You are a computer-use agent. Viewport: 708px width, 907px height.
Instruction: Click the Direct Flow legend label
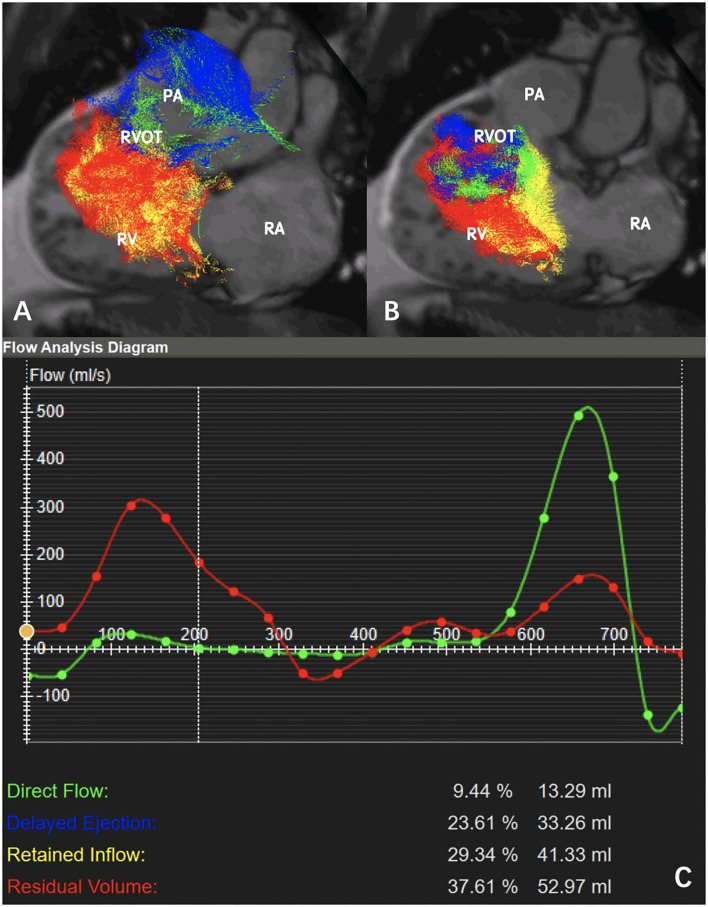[x=57, y=791]
